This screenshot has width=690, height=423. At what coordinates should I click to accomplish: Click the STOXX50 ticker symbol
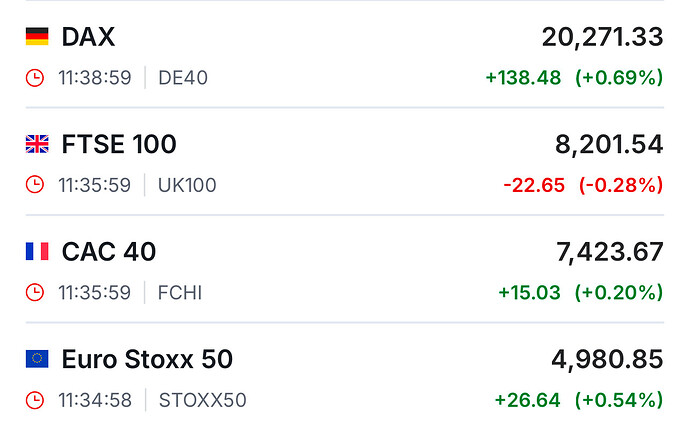(202, 400)
